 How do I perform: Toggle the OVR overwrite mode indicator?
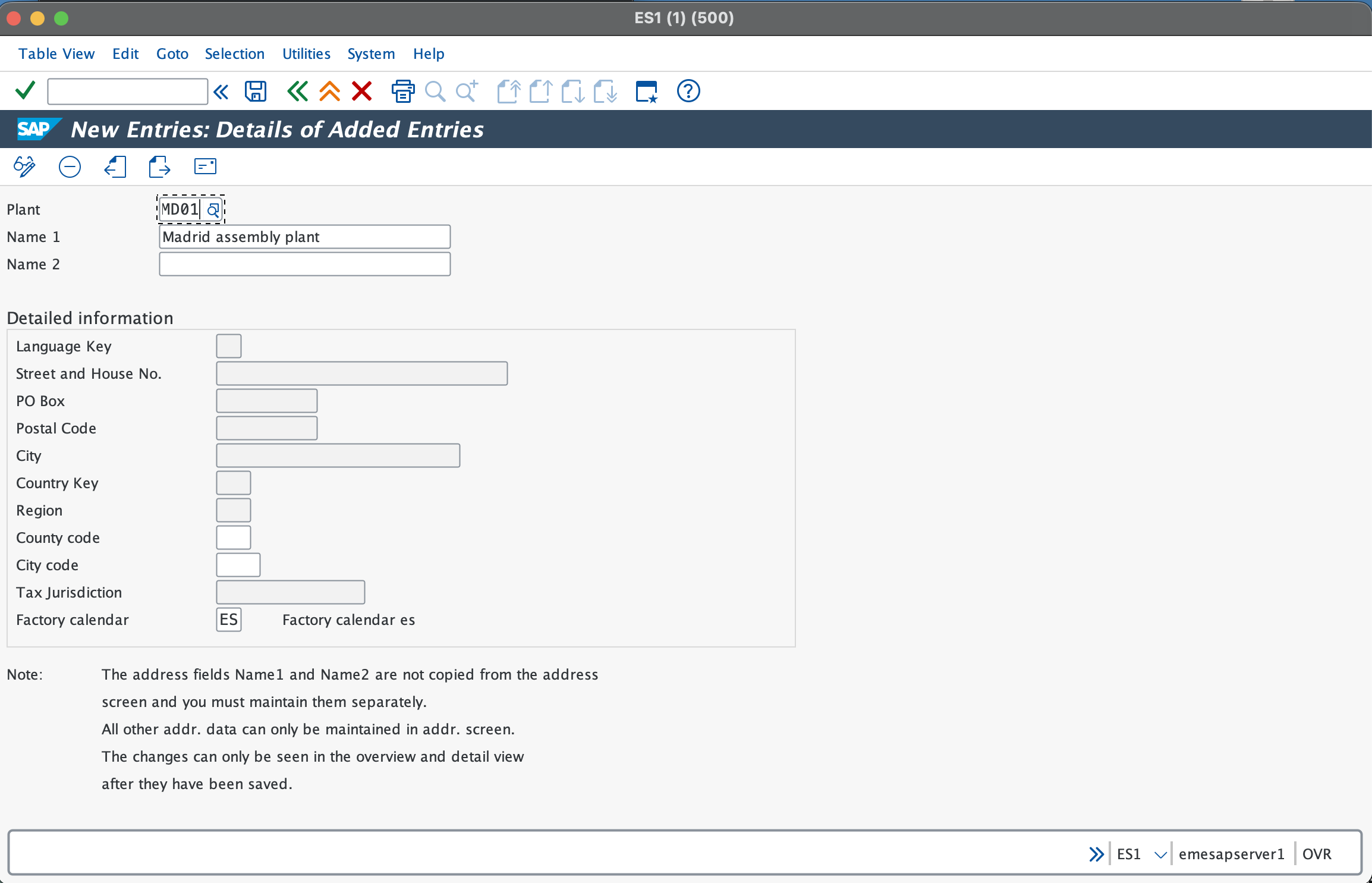pos(1317,854)
